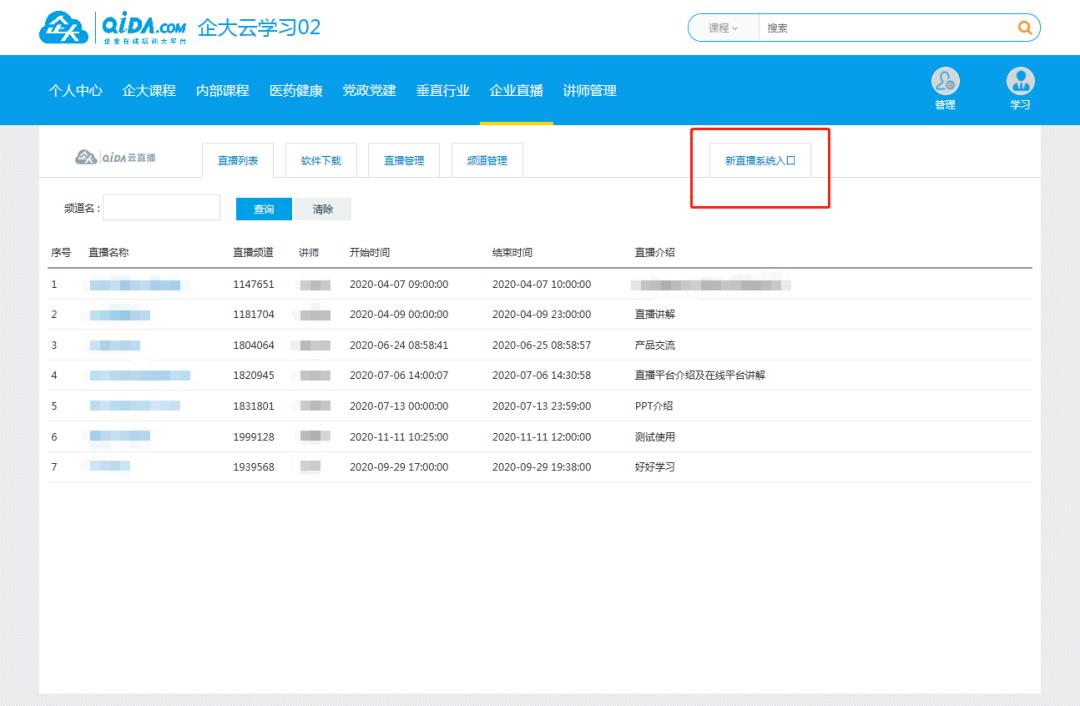This screenshot has width=1080, height=706.
Task: Open the live name link for channel 1181704
Action: pos(120,315)
